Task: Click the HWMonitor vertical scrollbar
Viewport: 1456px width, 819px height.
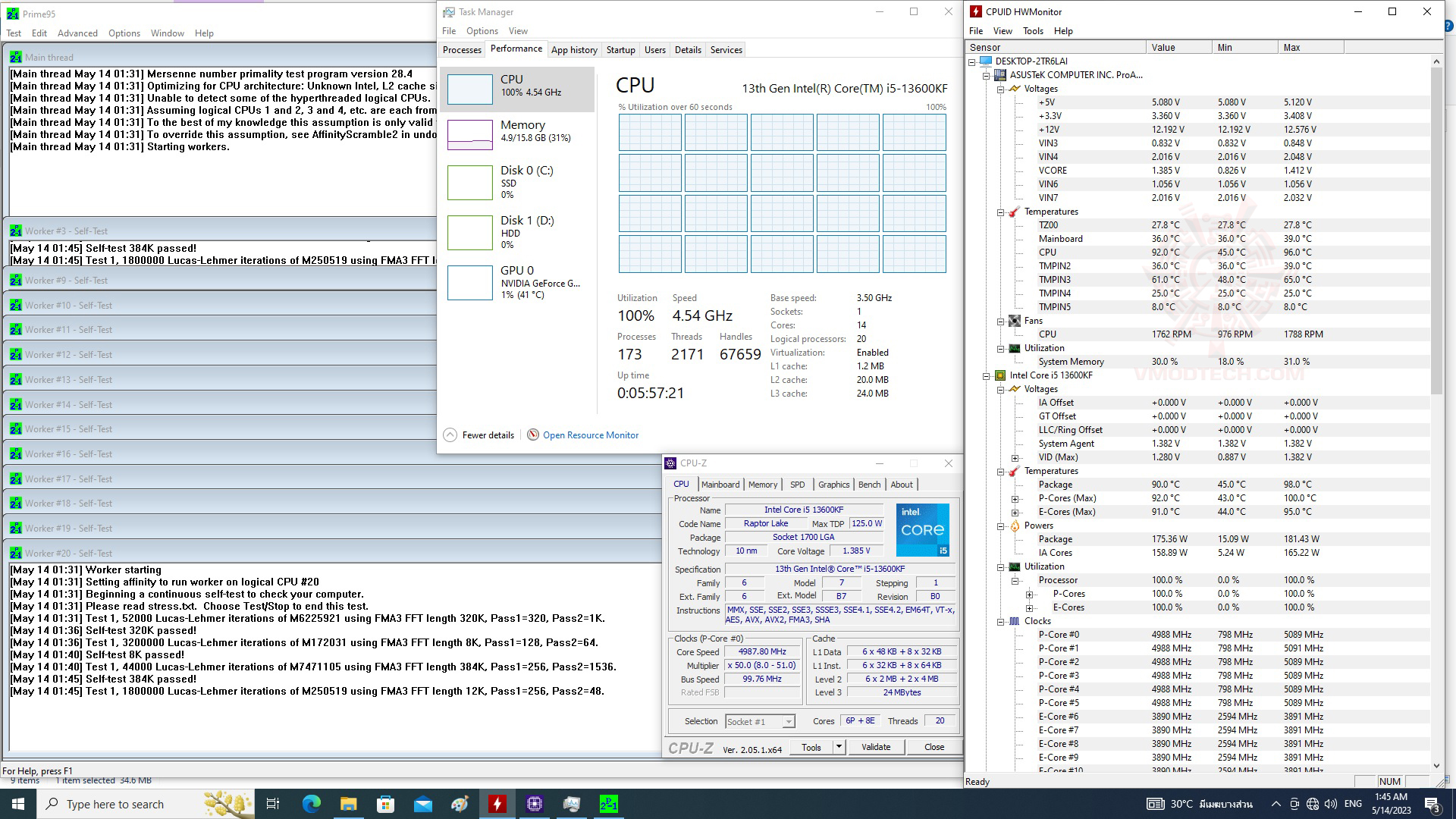Action: pyautogui.click(x=1436, y=227)
